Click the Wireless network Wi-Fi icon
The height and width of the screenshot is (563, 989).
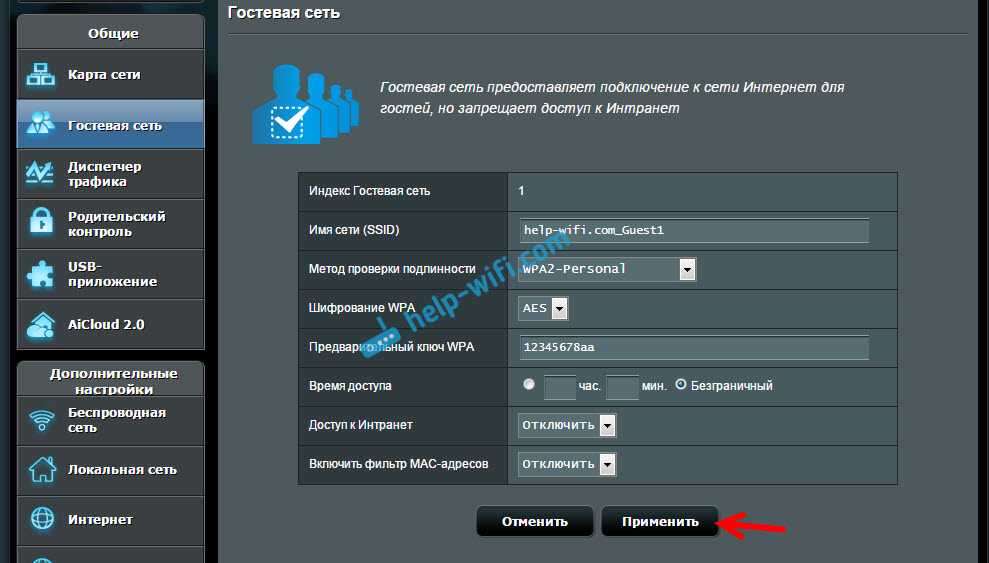point(41,420)
